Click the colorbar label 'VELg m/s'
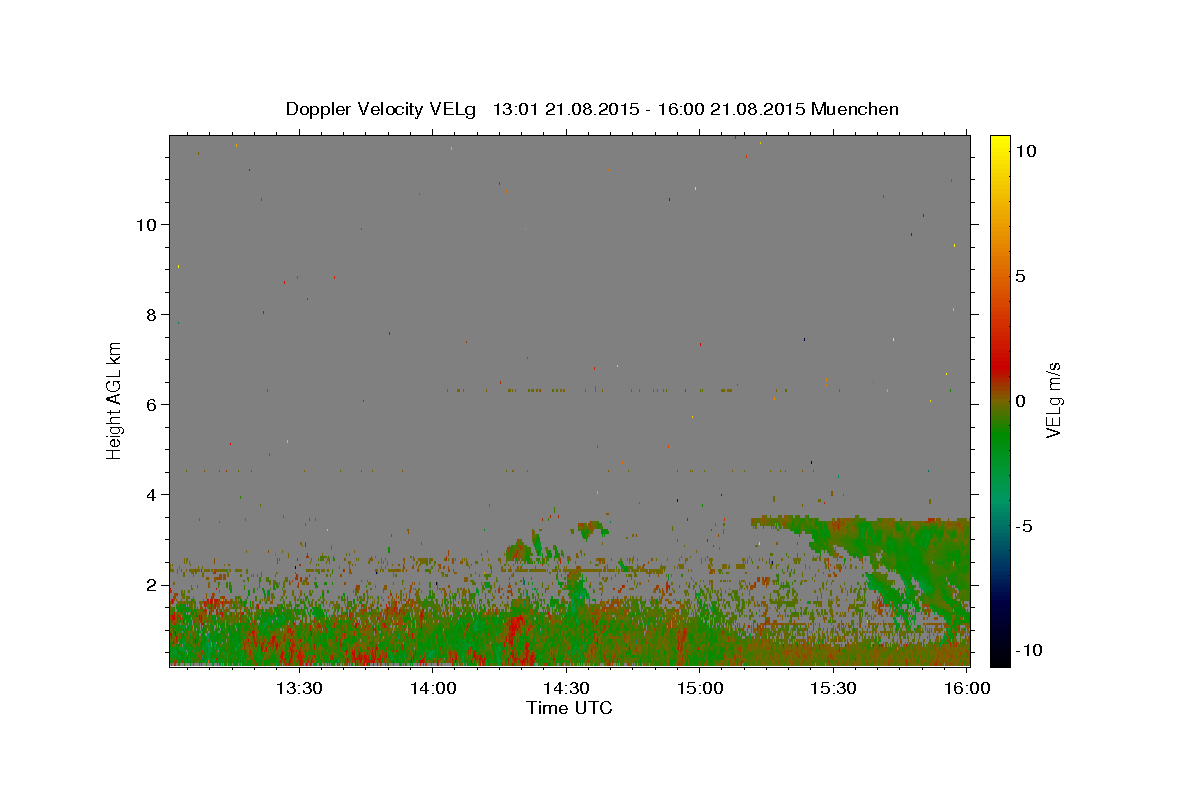The image size is (1200, 800). click(x=1053, y=401)
